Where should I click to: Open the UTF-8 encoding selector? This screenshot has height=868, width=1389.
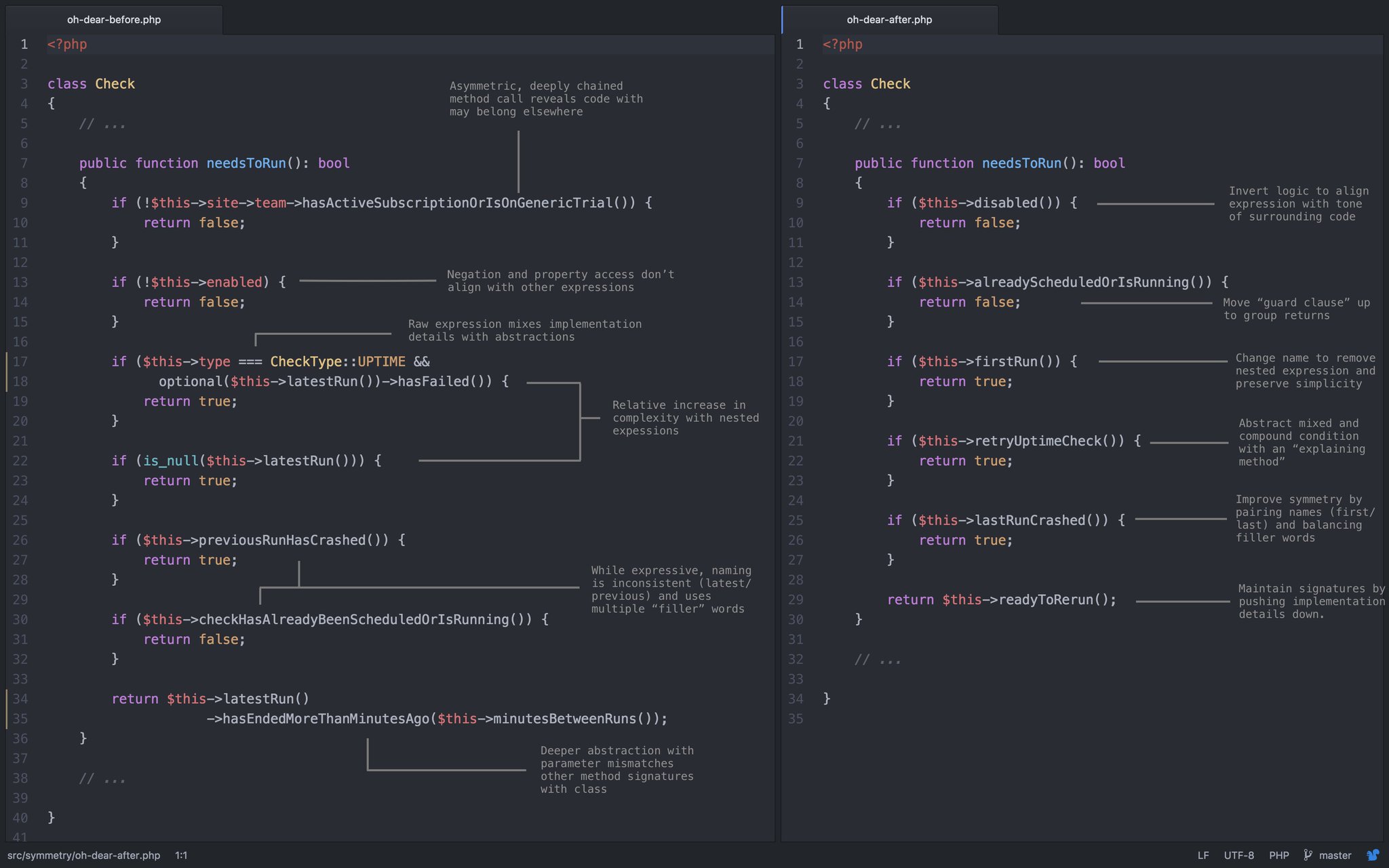1238,855
